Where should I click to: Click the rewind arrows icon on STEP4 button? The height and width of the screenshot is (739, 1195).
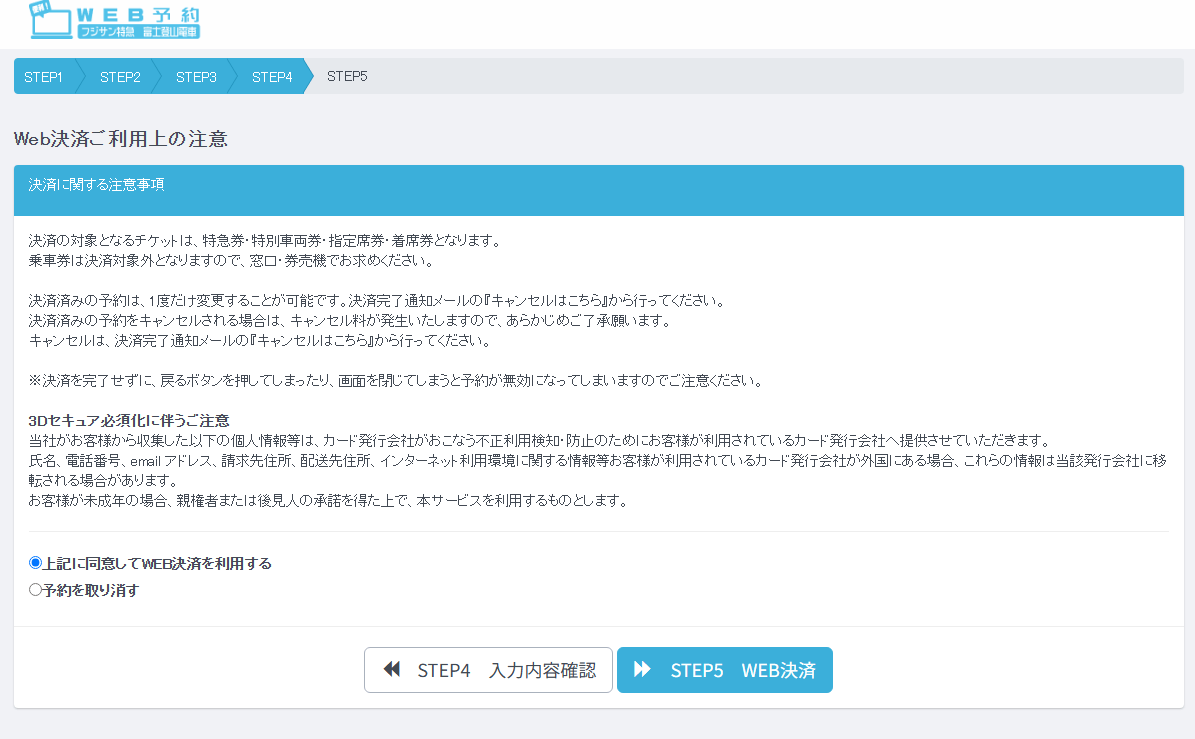tap(392, 670)
